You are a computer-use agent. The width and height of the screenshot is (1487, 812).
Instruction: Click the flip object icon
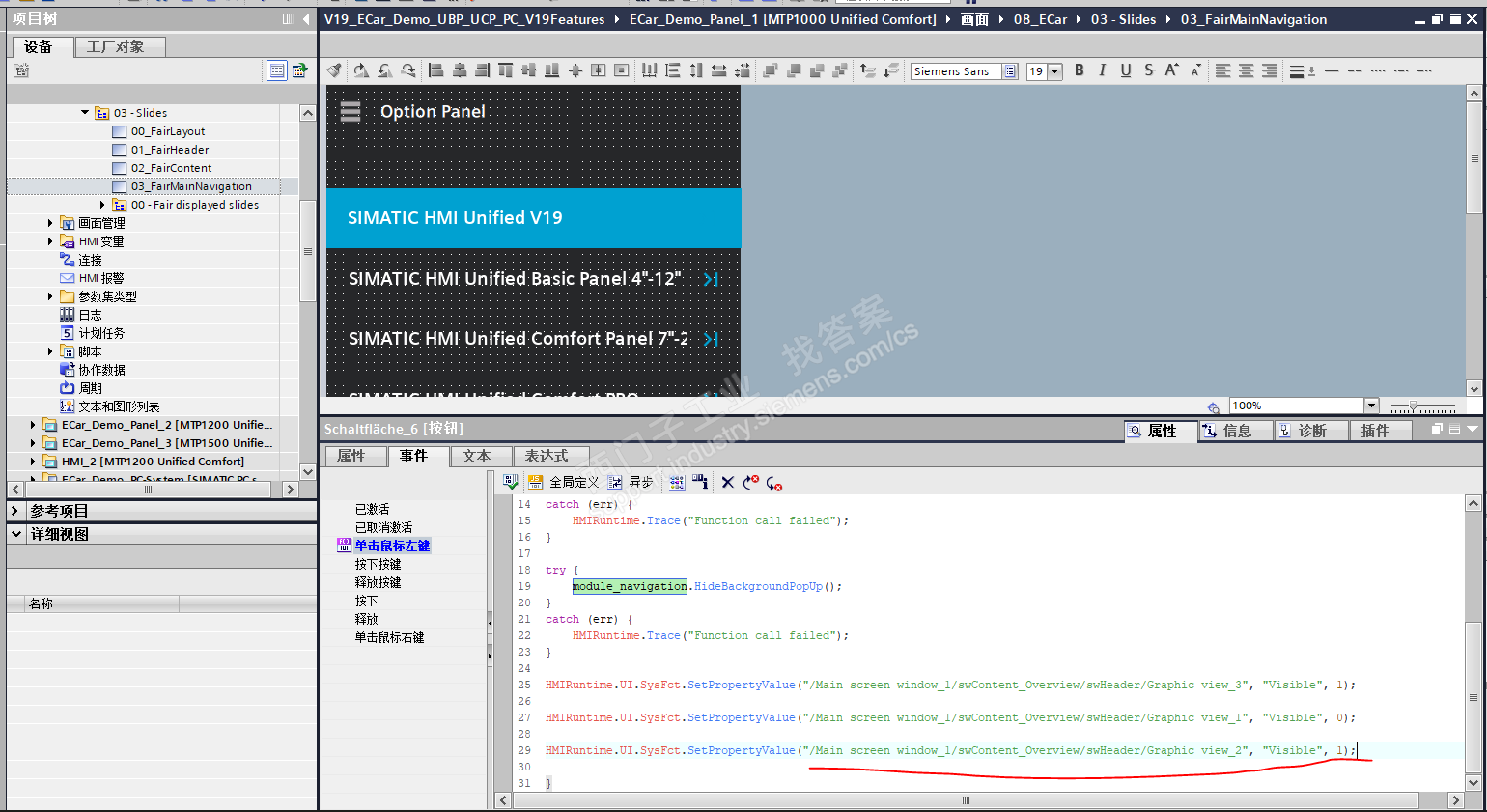pyautogui.click(x=408, y=70)
